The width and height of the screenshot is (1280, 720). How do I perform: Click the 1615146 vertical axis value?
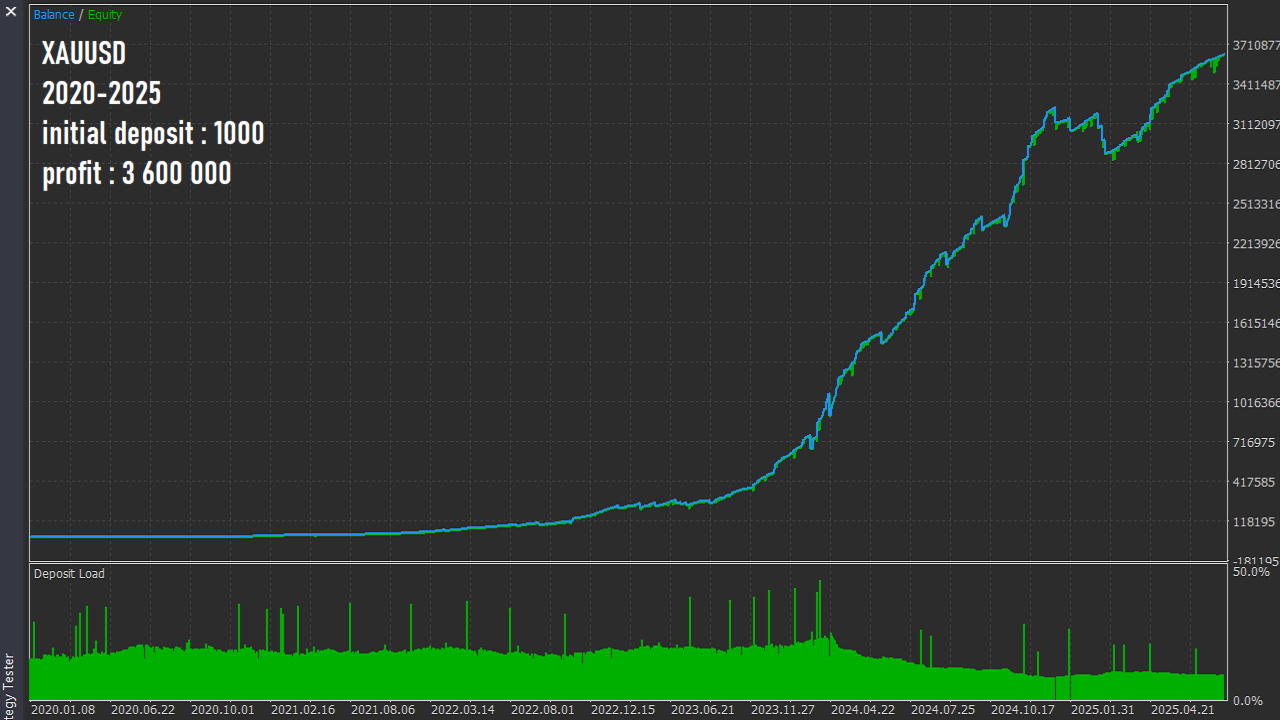1256,324
